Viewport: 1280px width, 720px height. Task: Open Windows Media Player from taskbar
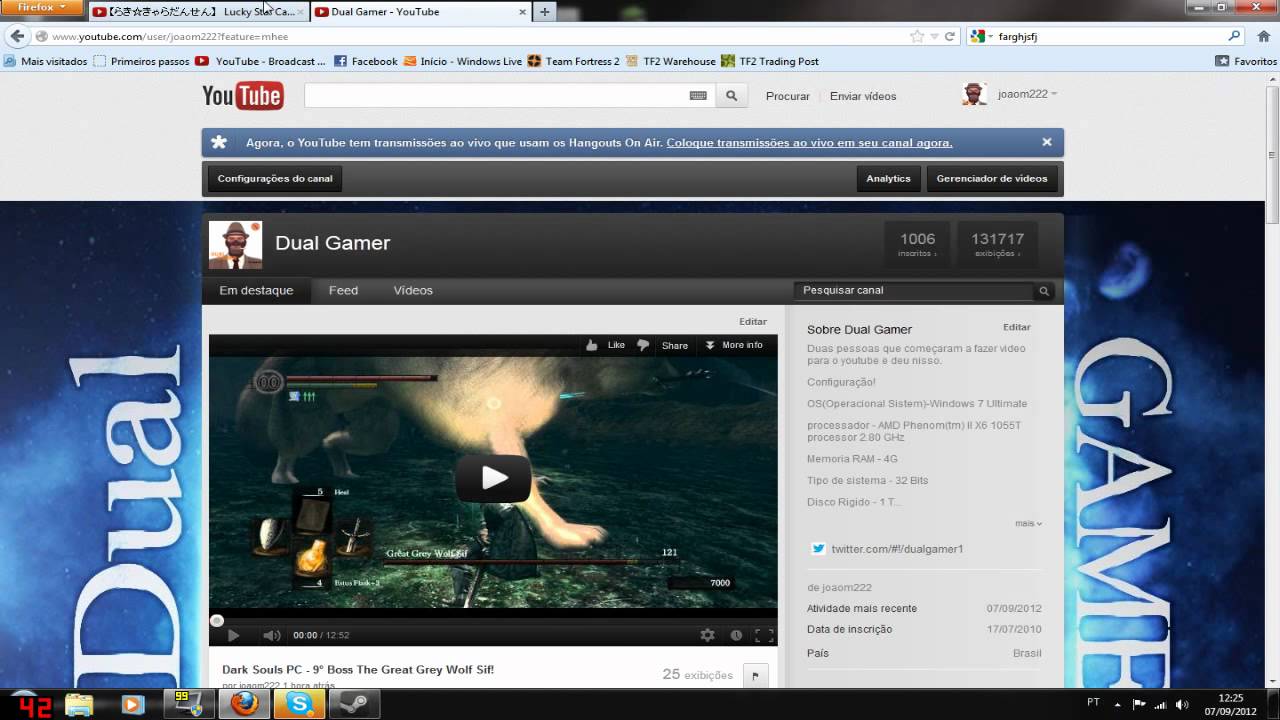point(132,704)
